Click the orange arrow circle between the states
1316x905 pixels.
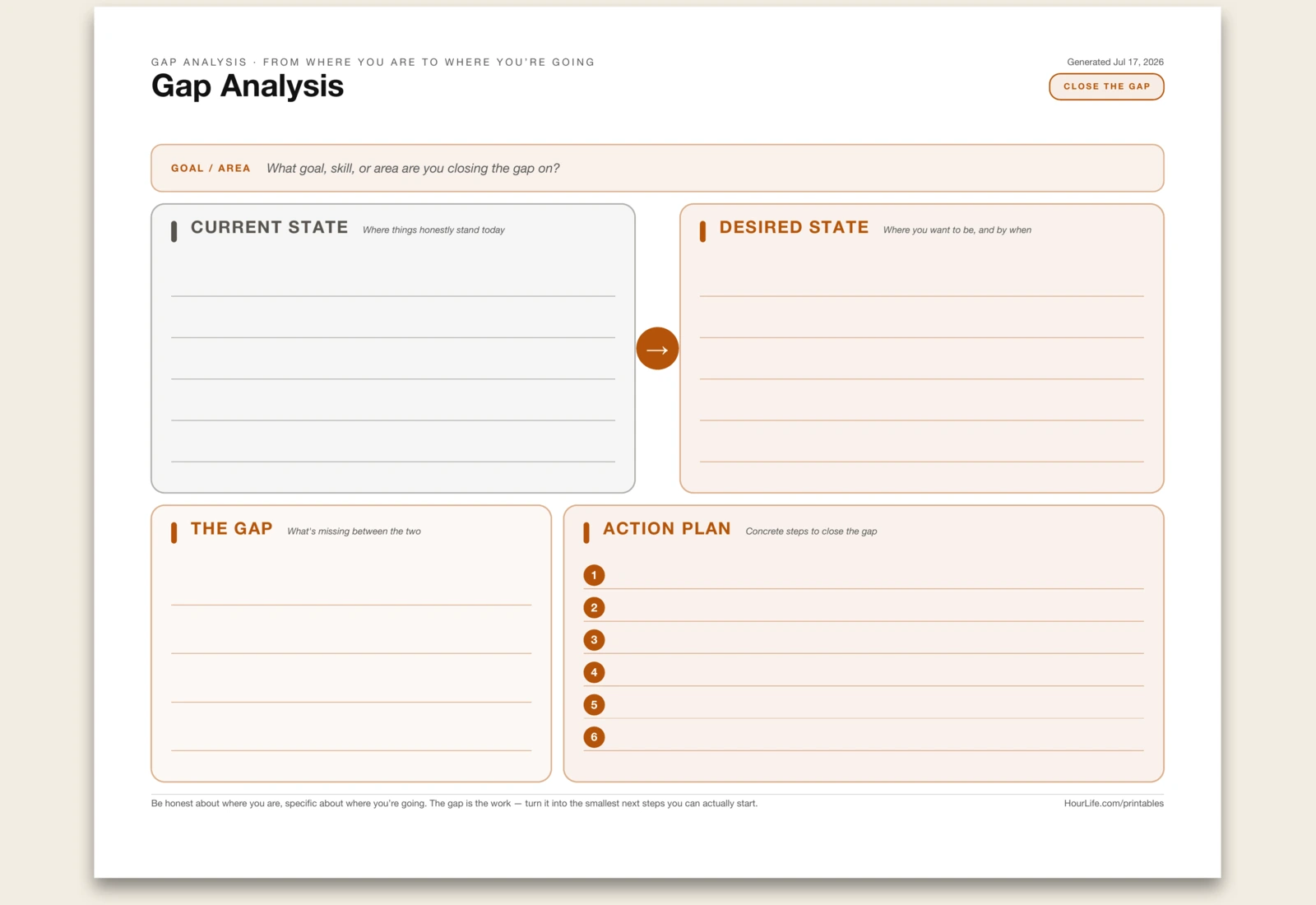[x=657, y=349]
